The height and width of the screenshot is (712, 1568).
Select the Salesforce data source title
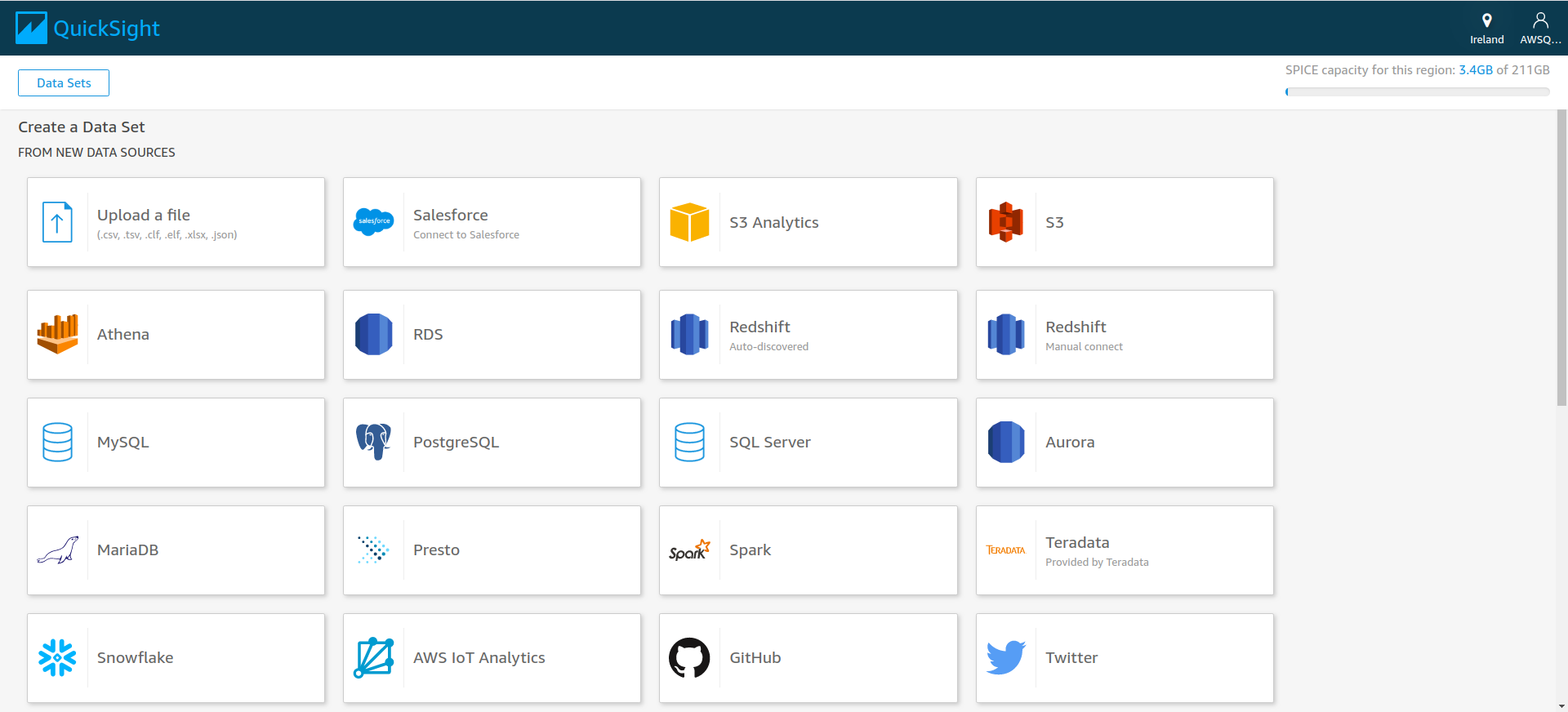tap(451, 215)
